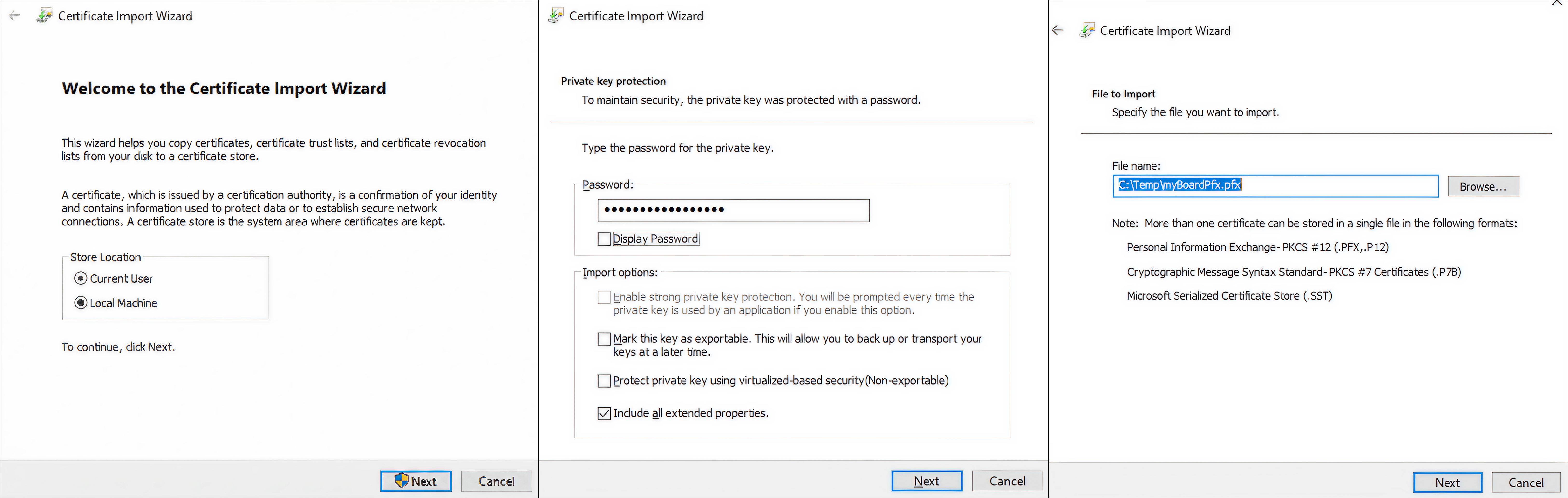The width and height of the screenshot is (1568, 498).
Task: Click the Password input field
Action: click(x=734, y=210)
